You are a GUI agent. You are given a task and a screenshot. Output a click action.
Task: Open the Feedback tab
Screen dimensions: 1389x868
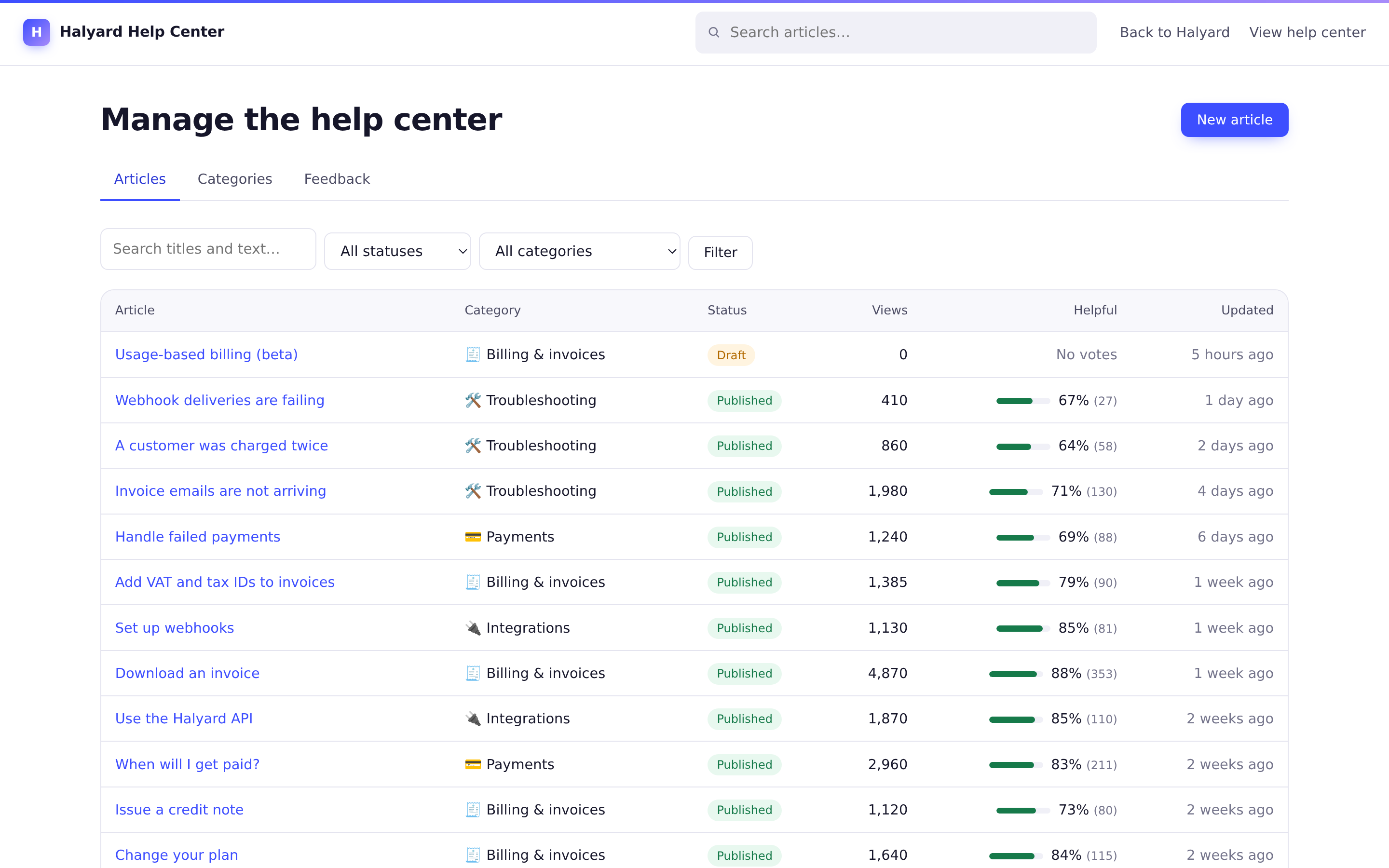point(337,179)
